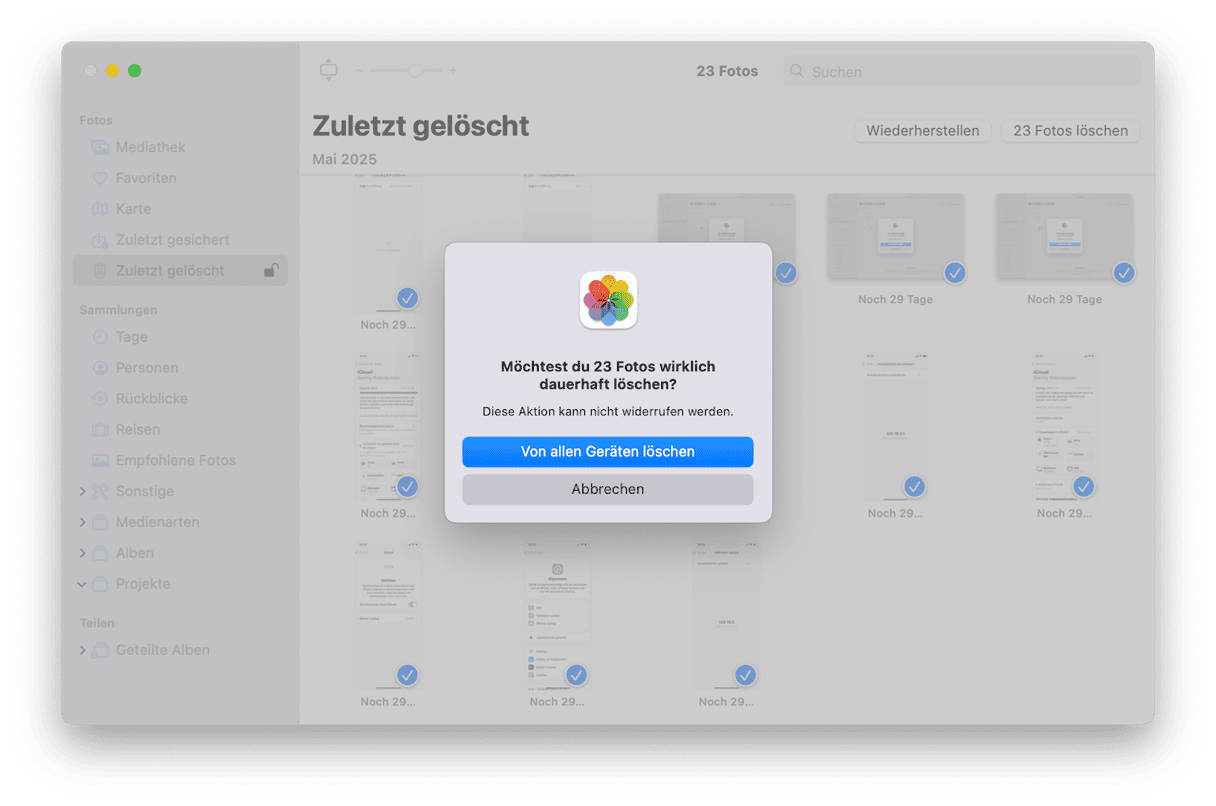This screenshot has width=1216, height=806.
Task: Click the Zuletzt gesichert icon
Action: tap(100, 240)
